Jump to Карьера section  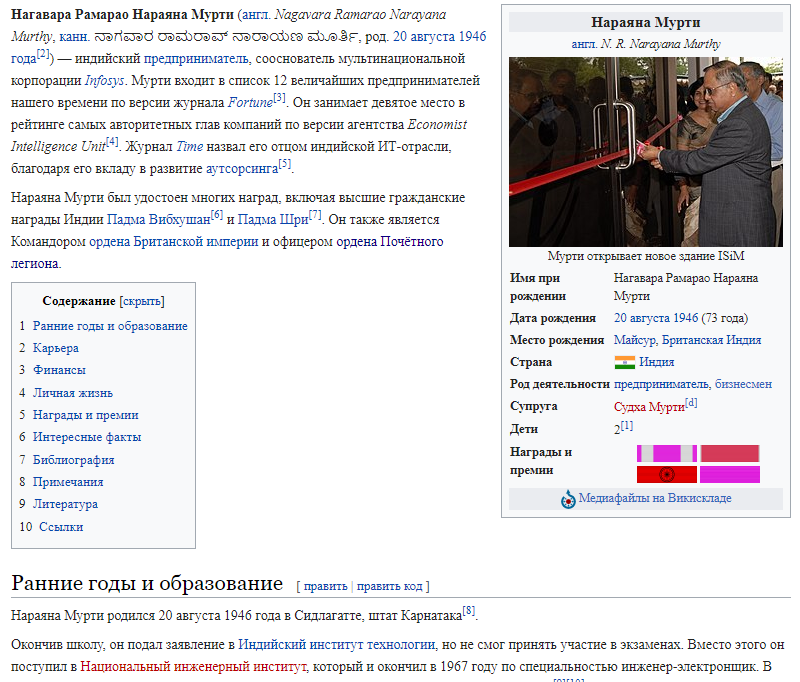point(56,348)
